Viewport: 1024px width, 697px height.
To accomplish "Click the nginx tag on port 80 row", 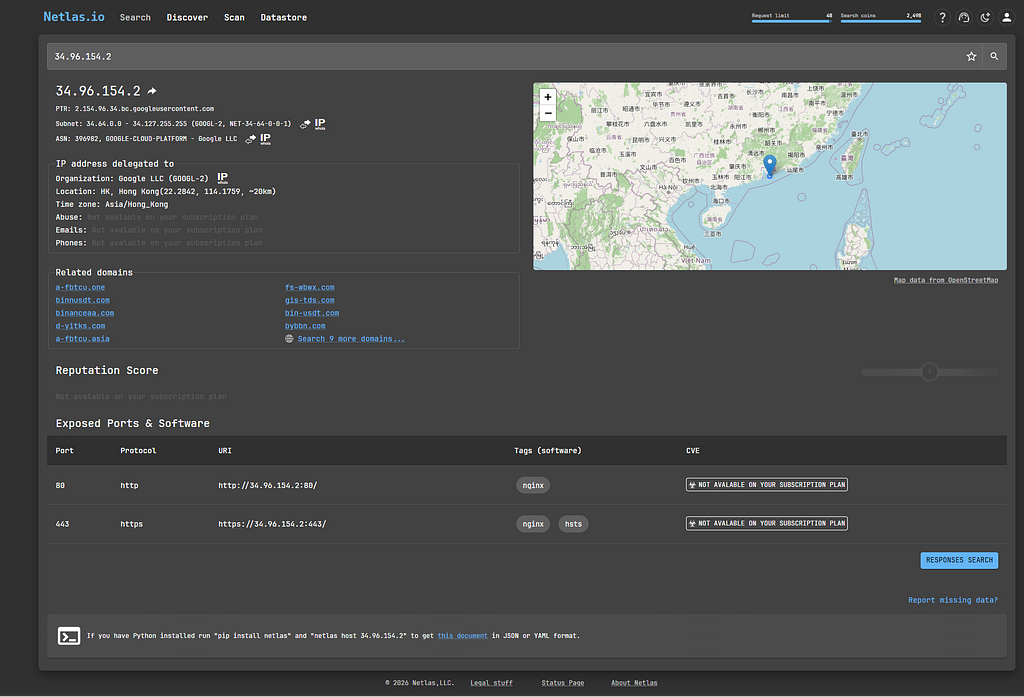I will point(533,485).
